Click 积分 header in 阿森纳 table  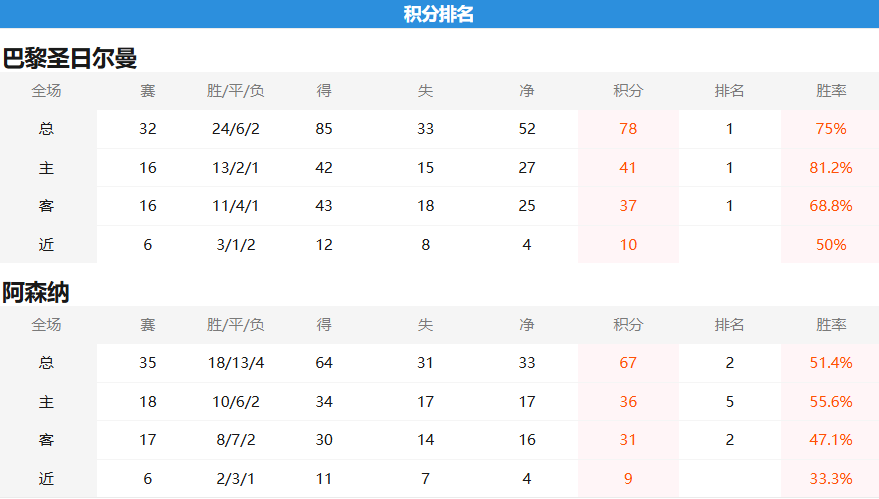tap(628, 325)
